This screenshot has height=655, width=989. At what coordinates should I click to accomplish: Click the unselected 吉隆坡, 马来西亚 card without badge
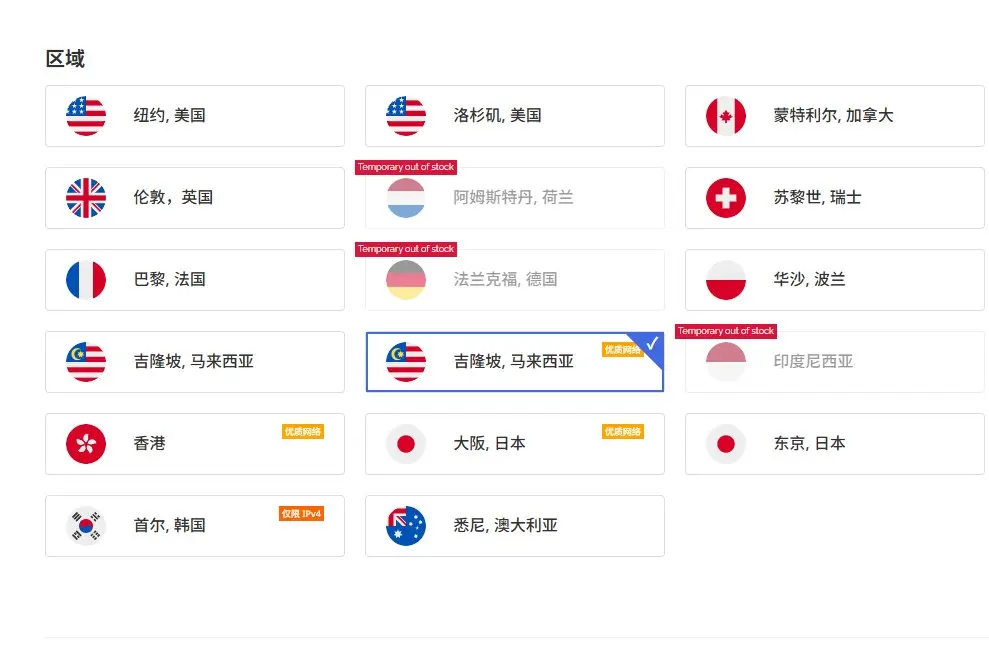[x=194, y=362]
